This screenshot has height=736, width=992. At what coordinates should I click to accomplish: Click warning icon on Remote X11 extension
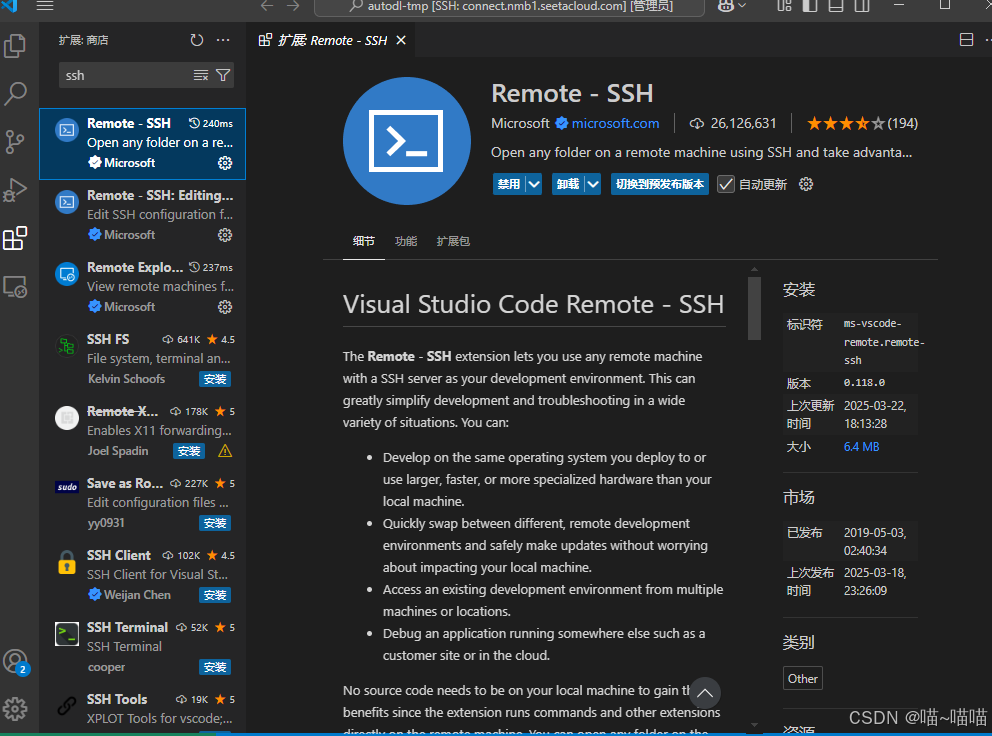coord(225,451)
